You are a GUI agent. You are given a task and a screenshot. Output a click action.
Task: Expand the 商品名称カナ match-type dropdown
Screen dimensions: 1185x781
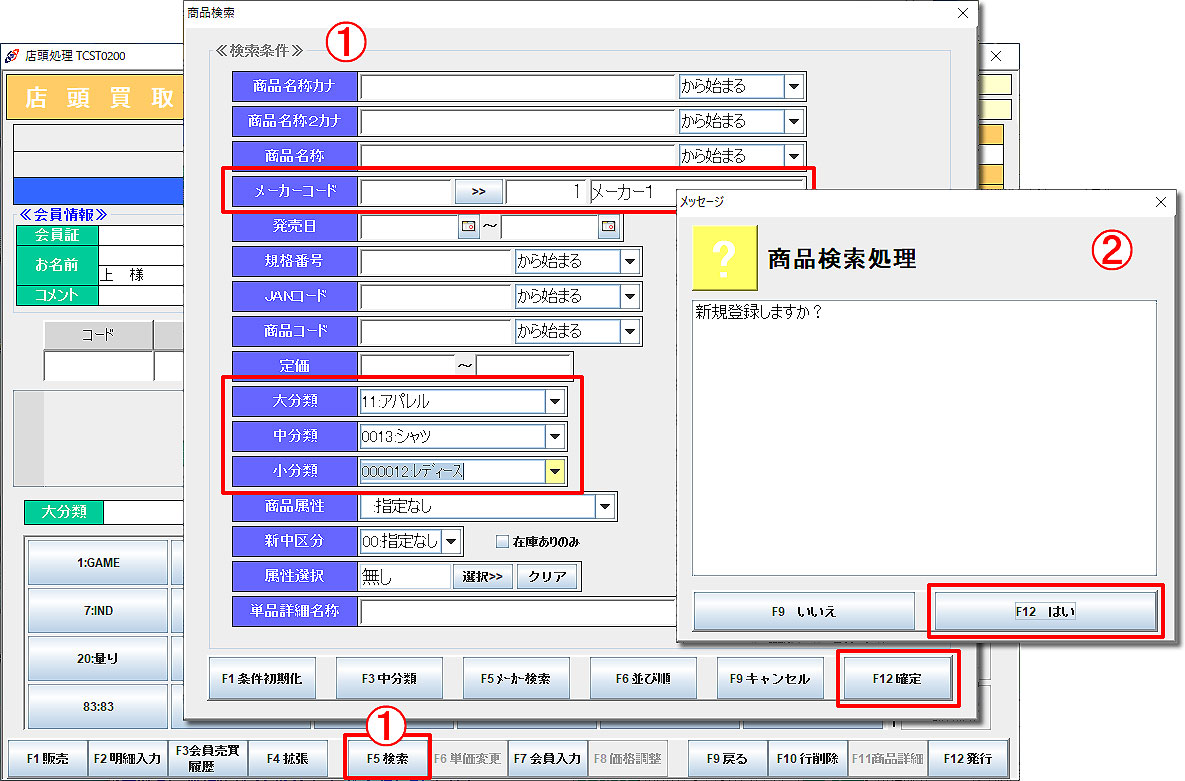coord(794,86)
